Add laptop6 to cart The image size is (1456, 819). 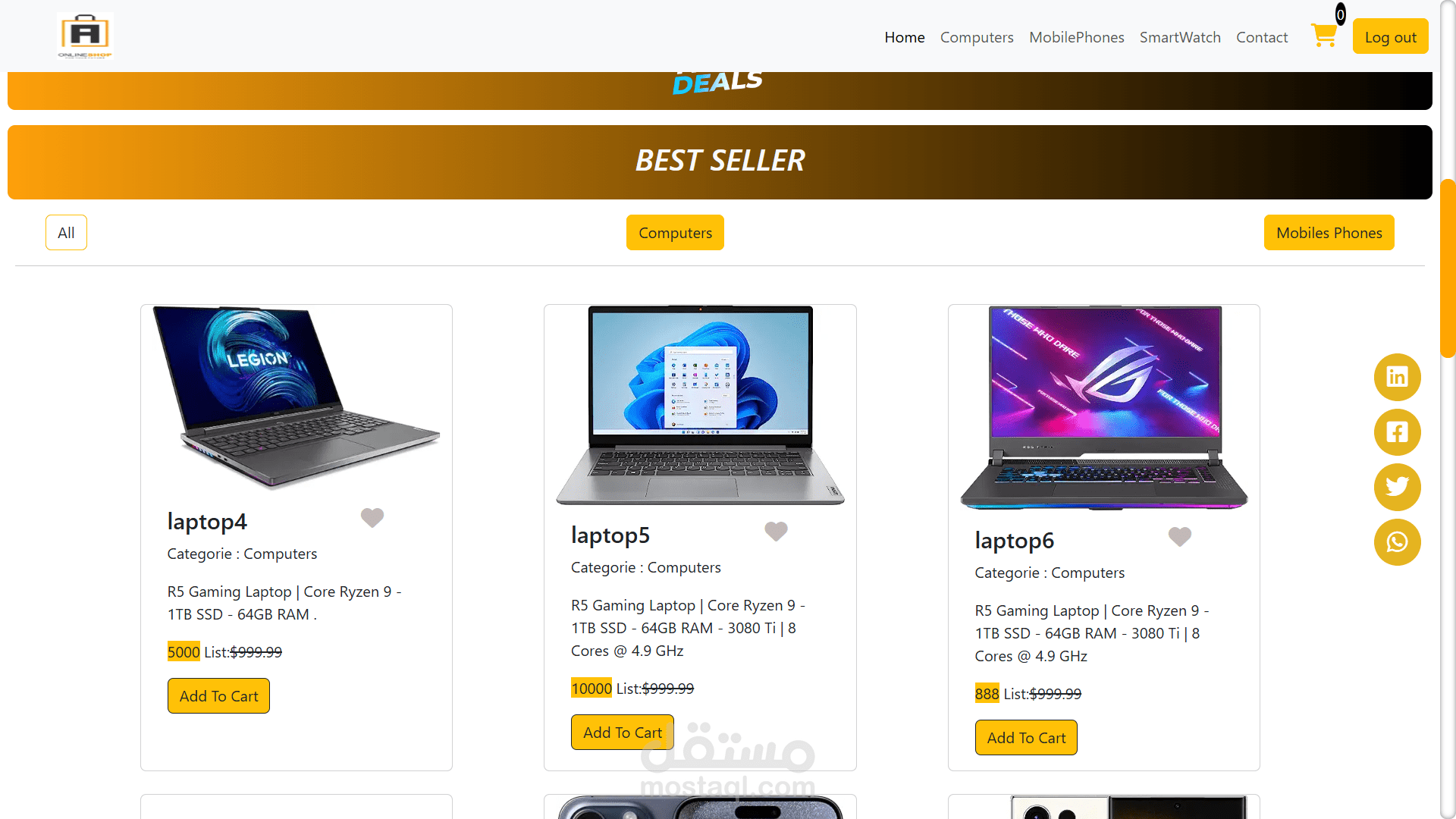point(1026,738)
